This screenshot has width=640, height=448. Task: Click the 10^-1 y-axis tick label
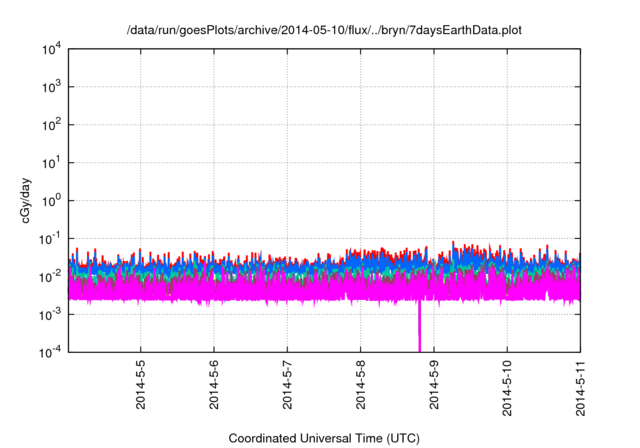[x=50, y=239]
